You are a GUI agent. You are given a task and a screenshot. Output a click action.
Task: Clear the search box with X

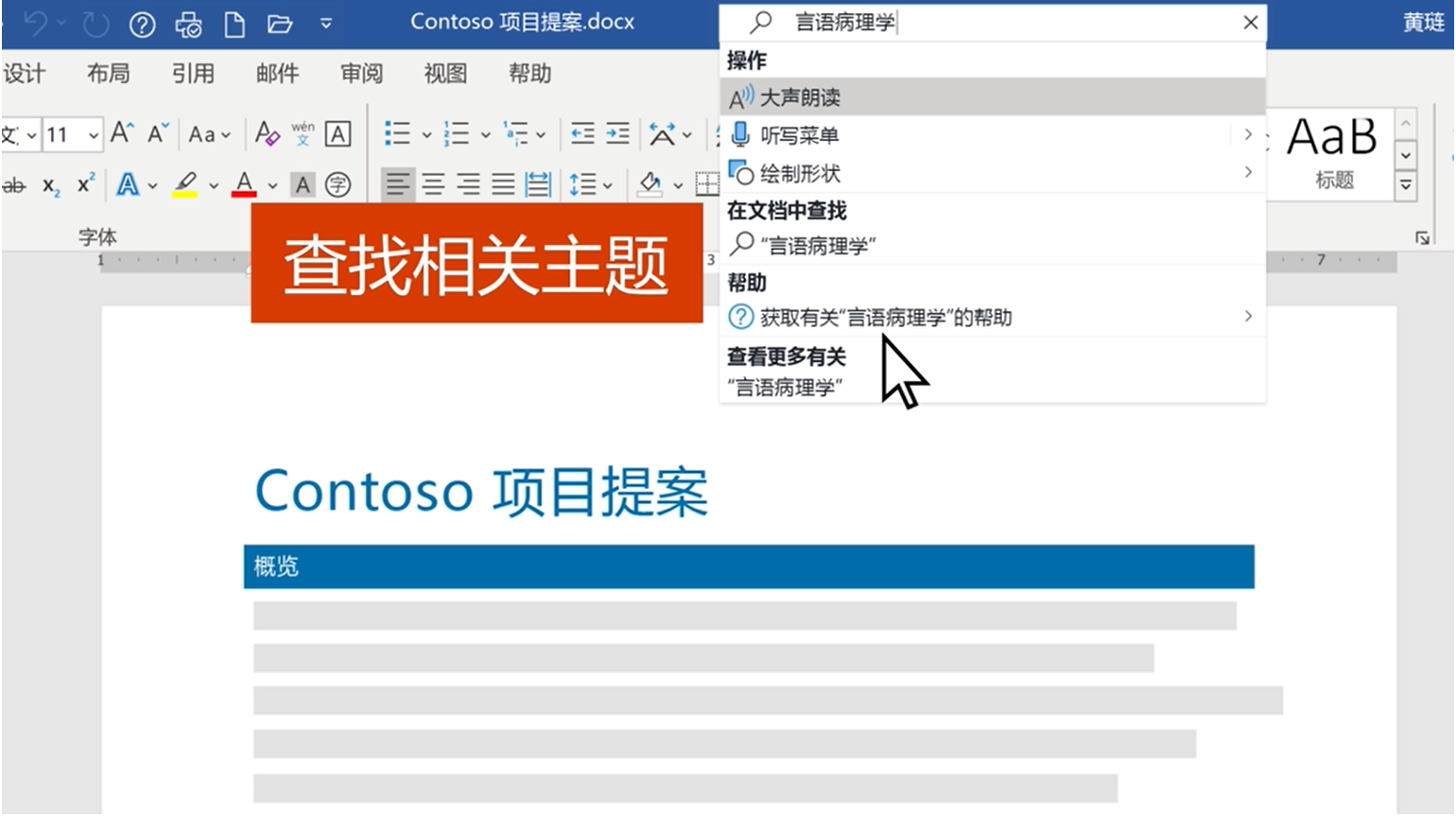[1250, 23]
